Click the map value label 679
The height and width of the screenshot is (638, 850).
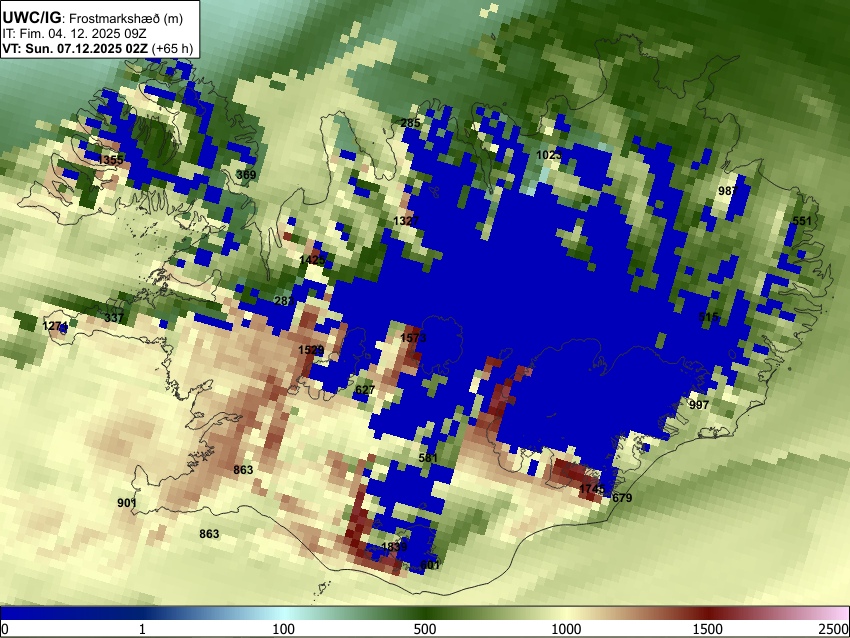[622, 498]
